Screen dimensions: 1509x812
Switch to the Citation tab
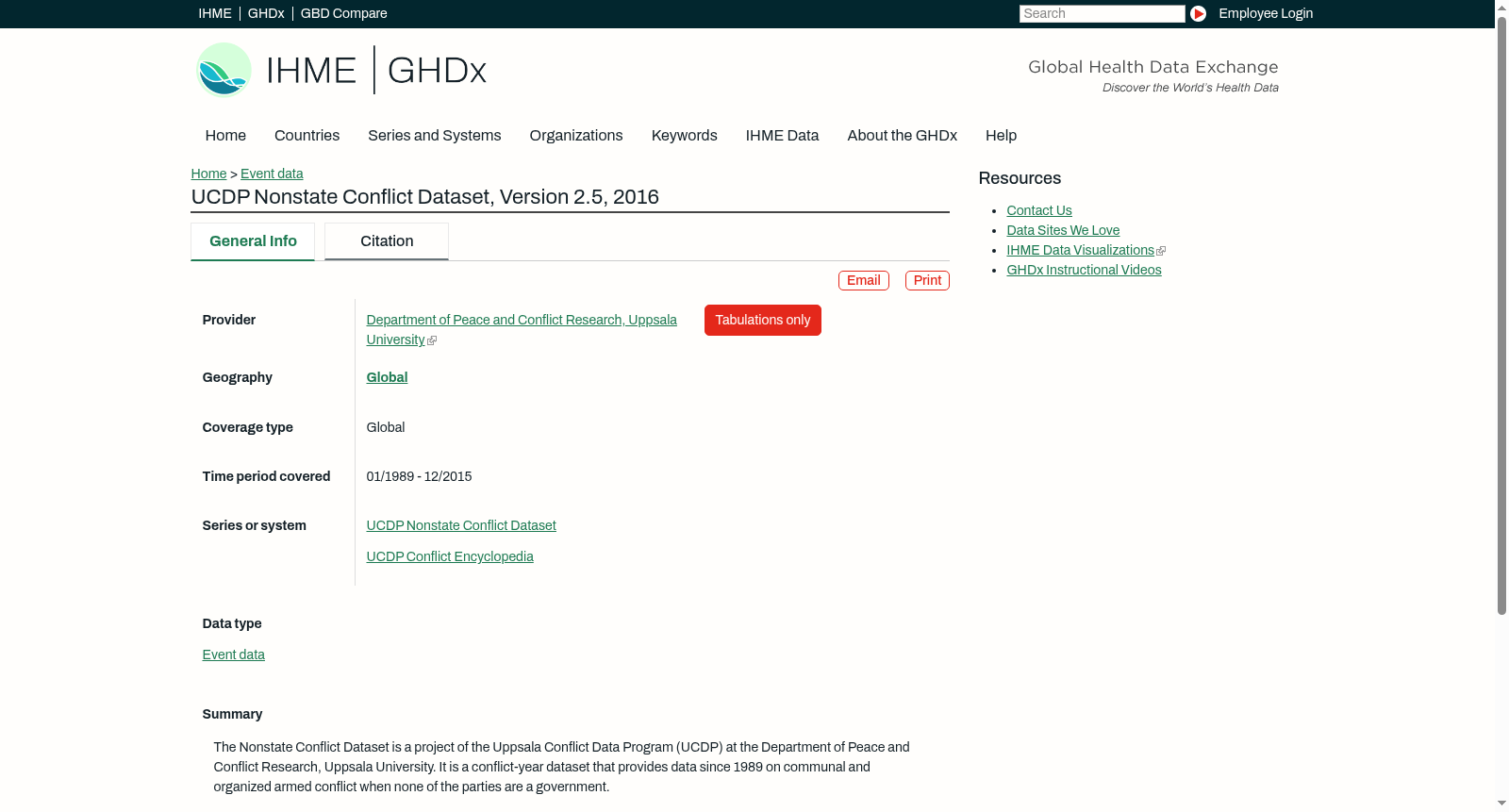tap(387, 241)
